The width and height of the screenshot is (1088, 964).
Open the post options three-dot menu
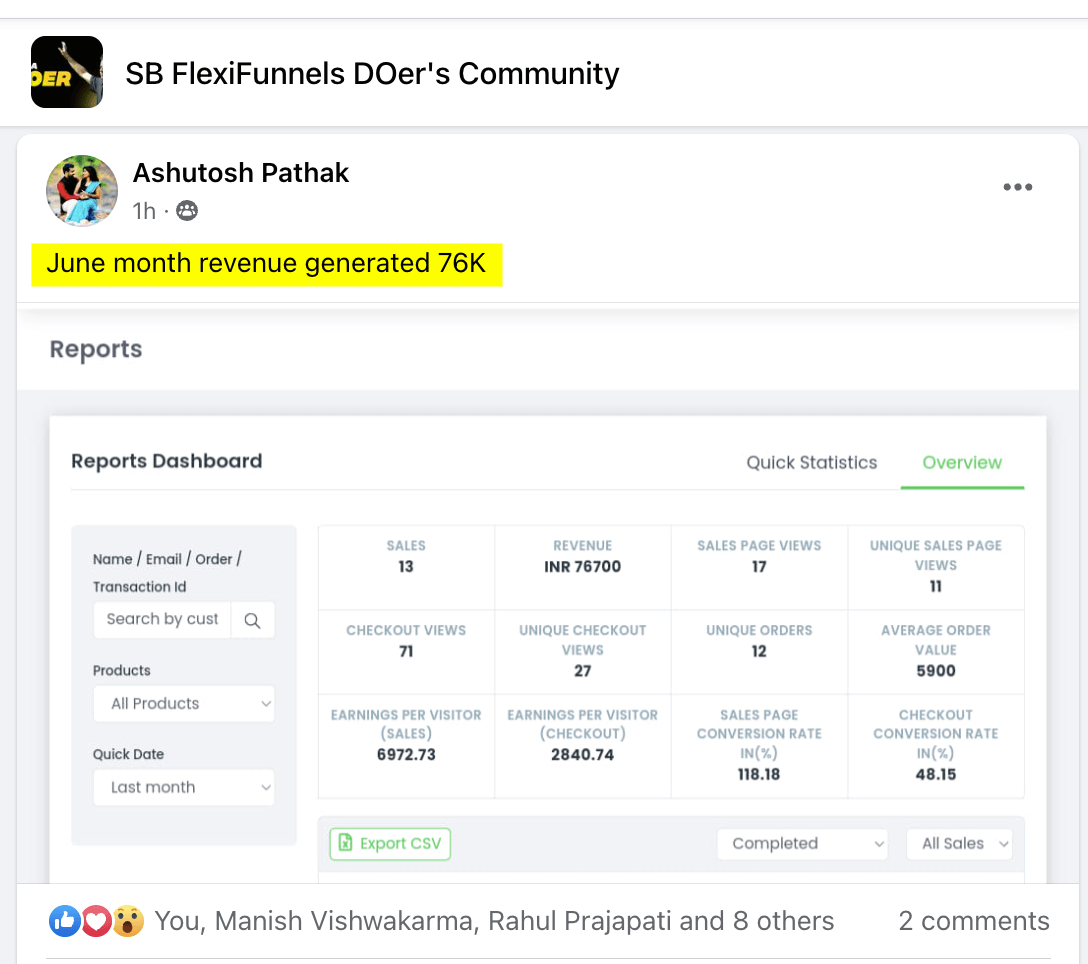(x=1017, y=187)
